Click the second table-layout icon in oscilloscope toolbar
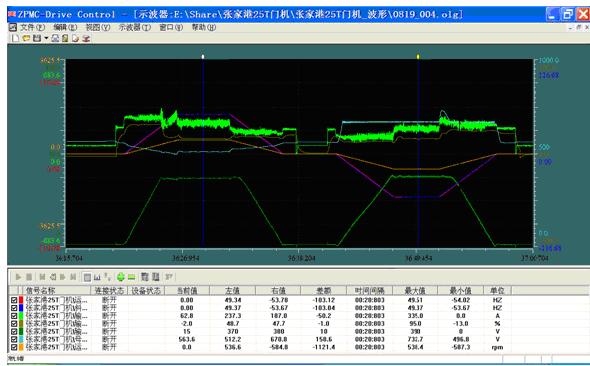590x366 pixels. (x=155, y=277)
